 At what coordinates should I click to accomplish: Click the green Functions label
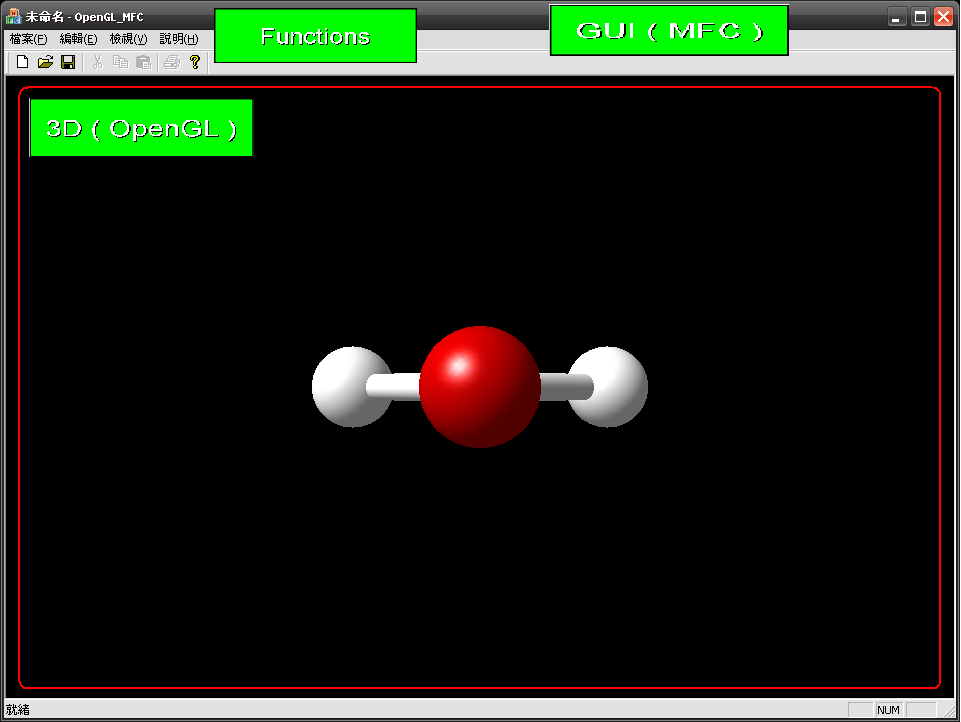point(315,36)
